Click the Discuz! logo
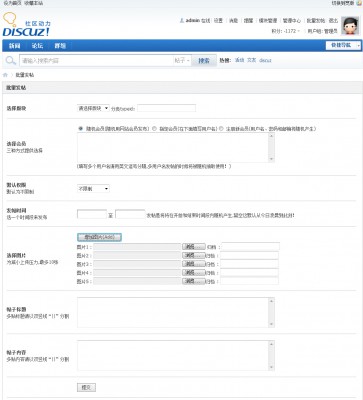The height and width of the screenshot is (400, 363). 26,25
